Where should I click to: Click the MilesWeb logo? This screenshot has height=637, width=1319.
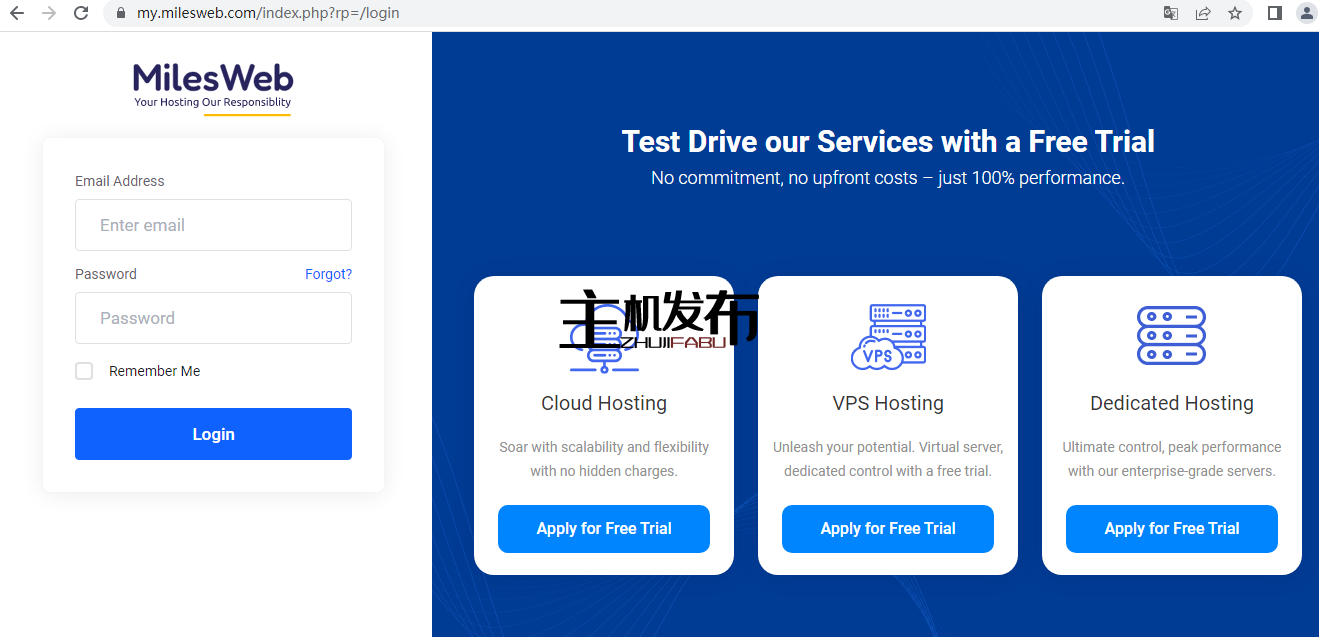coord(213,86)
